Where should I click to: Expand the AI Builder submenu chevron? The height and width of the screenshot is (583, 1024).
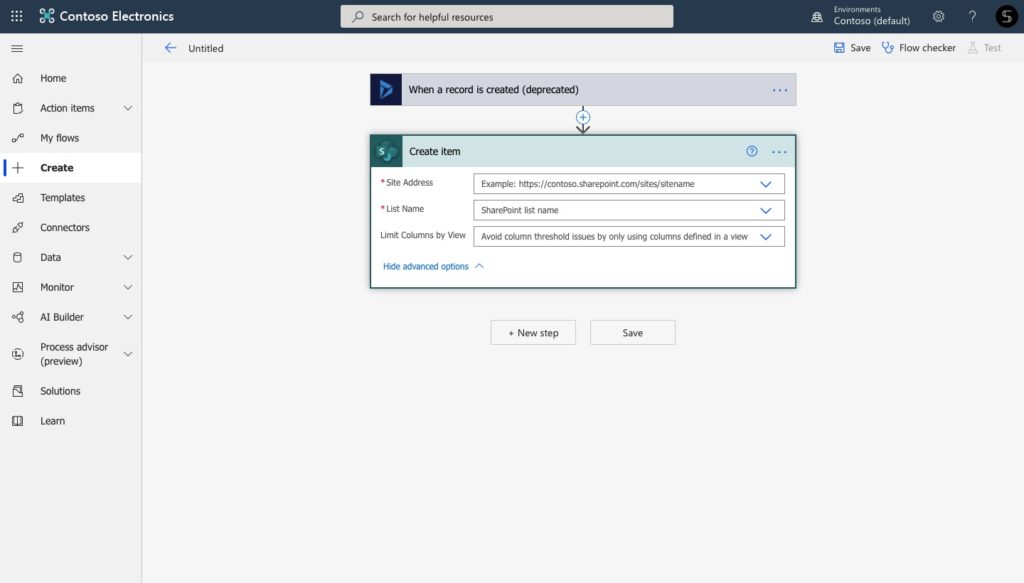tap(128, 317)
